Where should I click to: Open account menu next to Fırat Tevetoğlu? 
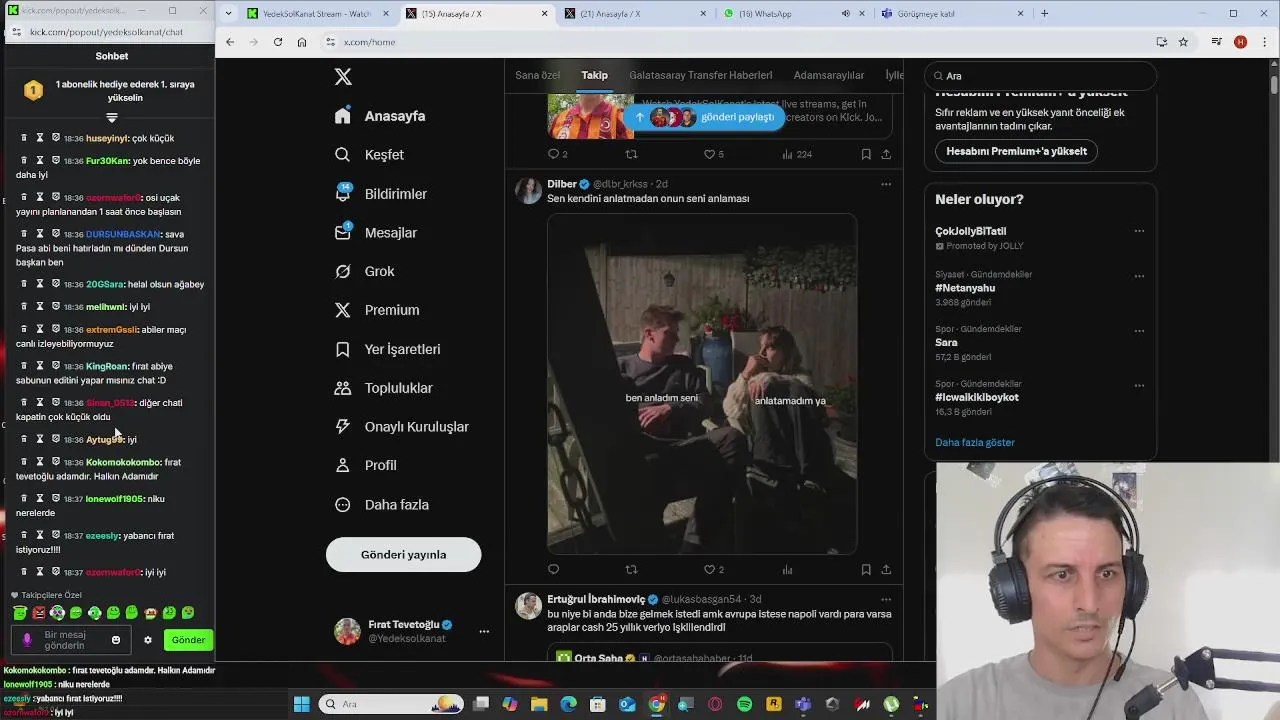(x=484, y=631)
